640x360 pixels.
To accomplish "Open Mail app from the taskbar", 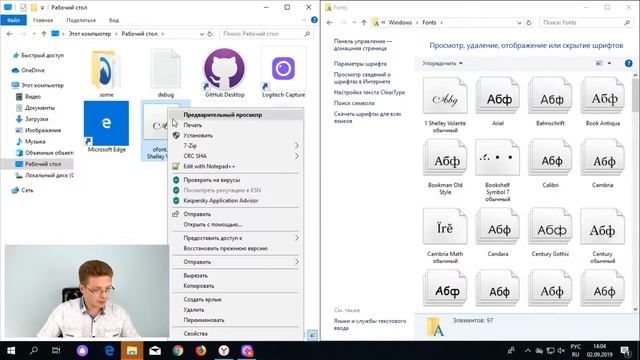I will [x=155, y=351].
